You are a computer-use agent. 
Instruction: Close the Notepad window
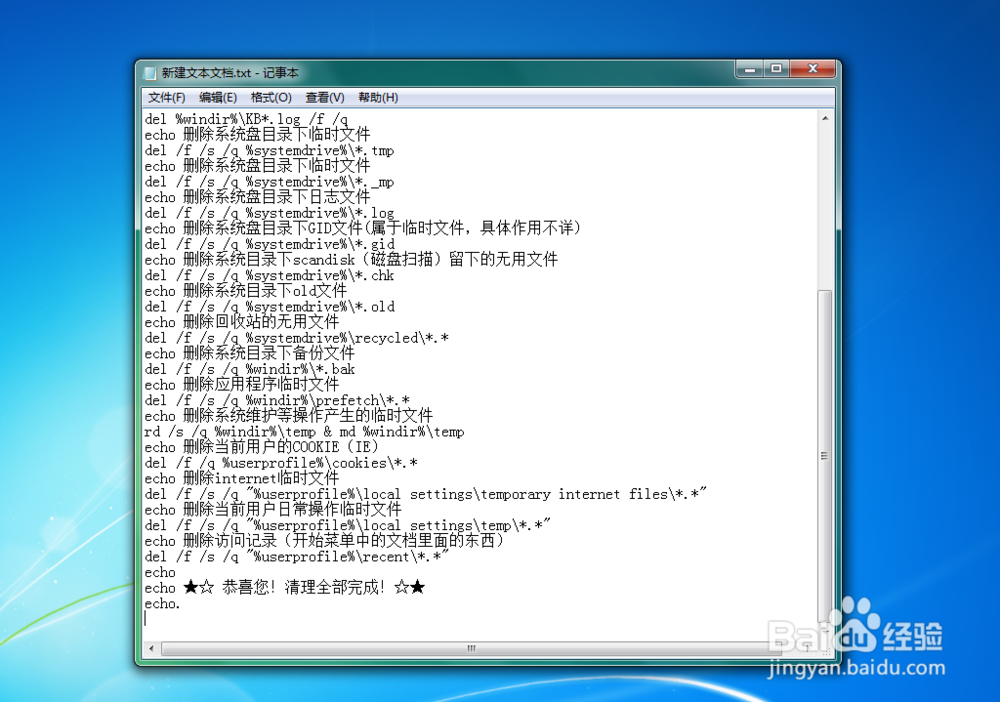pos(812,69)
